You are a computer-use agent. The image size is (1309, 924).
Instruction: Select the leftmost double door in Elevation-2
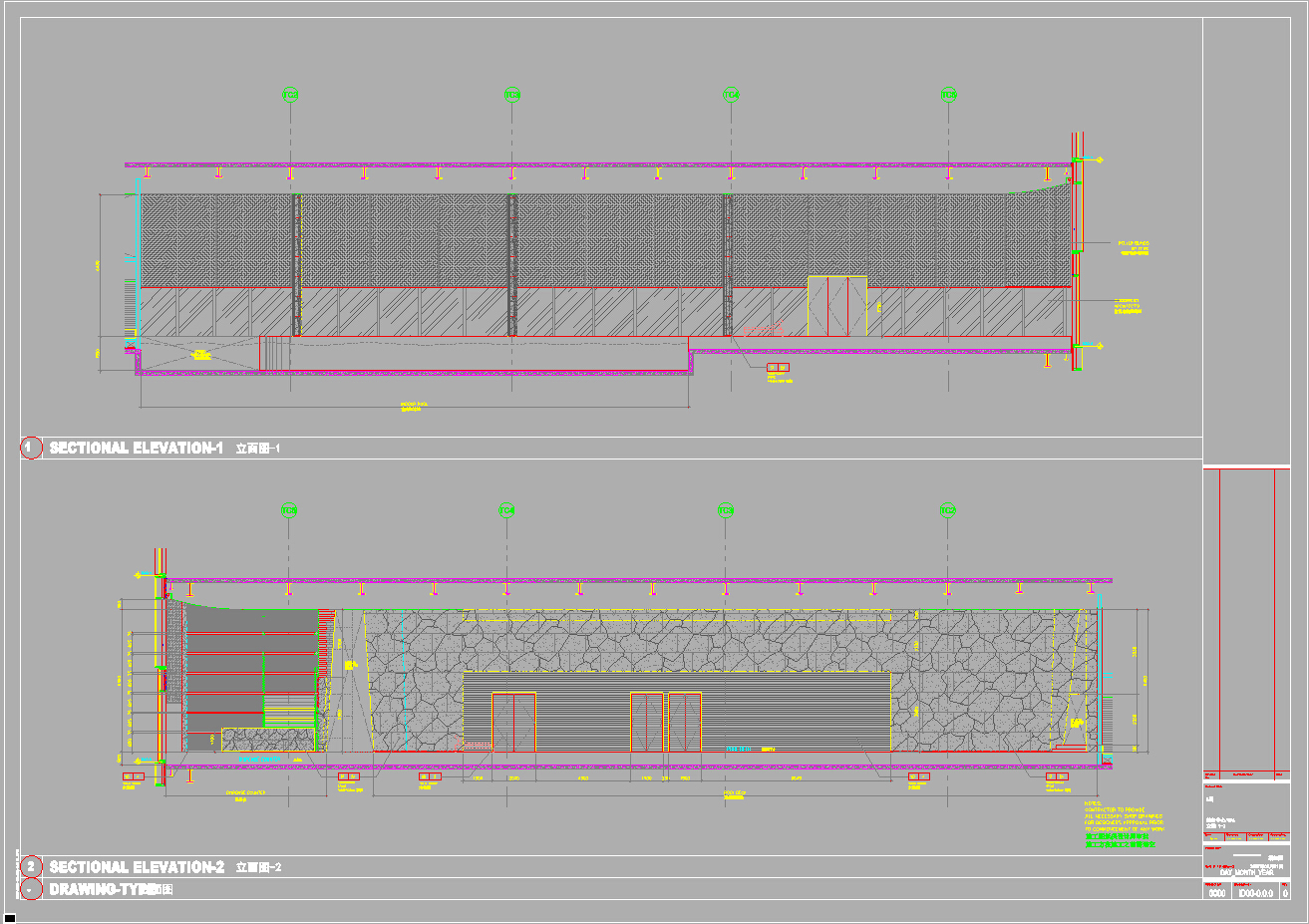(x=513, y=722)
